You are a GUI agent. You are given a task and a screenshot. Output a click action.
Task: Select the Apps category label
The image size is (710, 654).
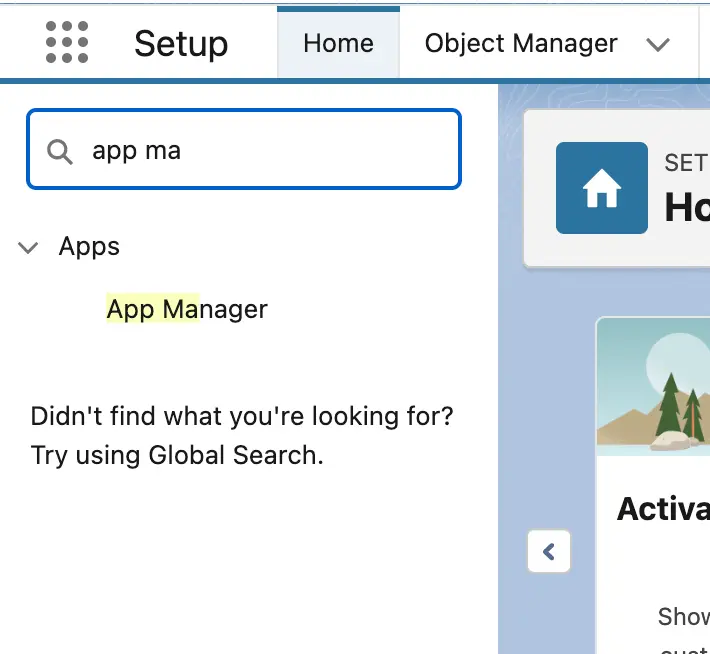89,247
